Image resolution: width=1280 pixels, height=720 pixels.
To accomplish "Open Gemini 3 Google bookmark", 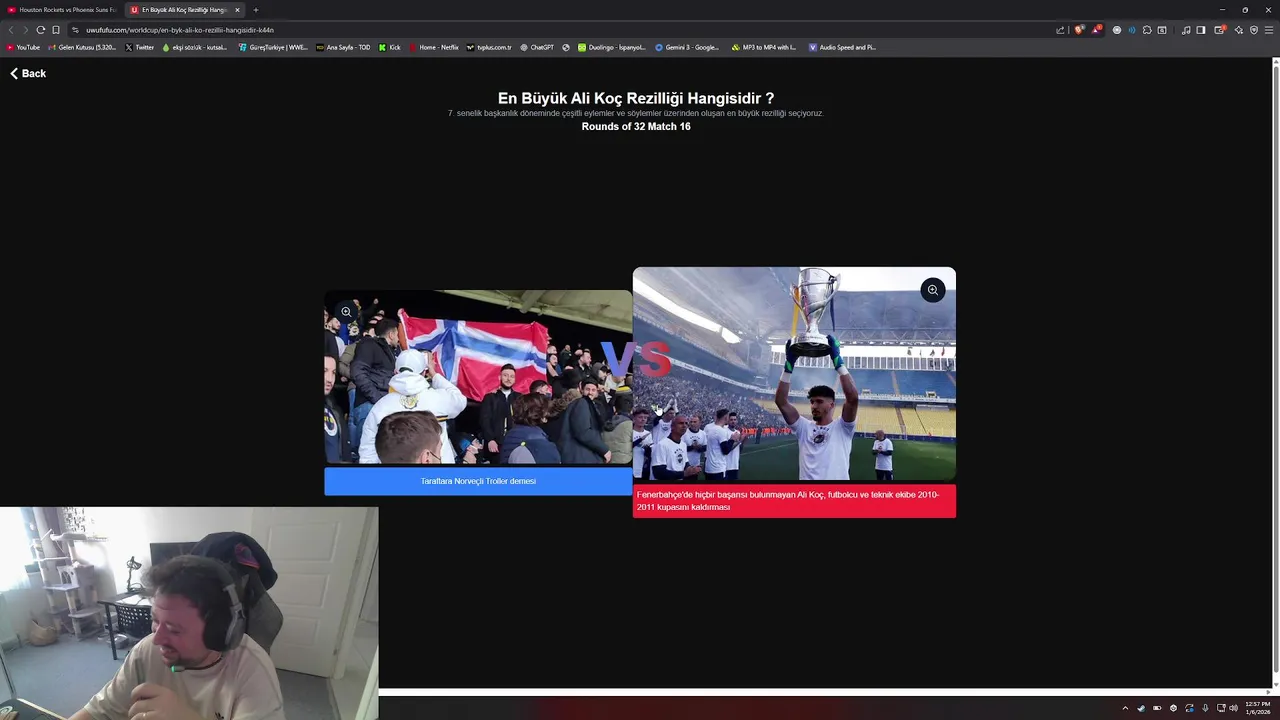I will pyautogui.click(x=687, y=47).
